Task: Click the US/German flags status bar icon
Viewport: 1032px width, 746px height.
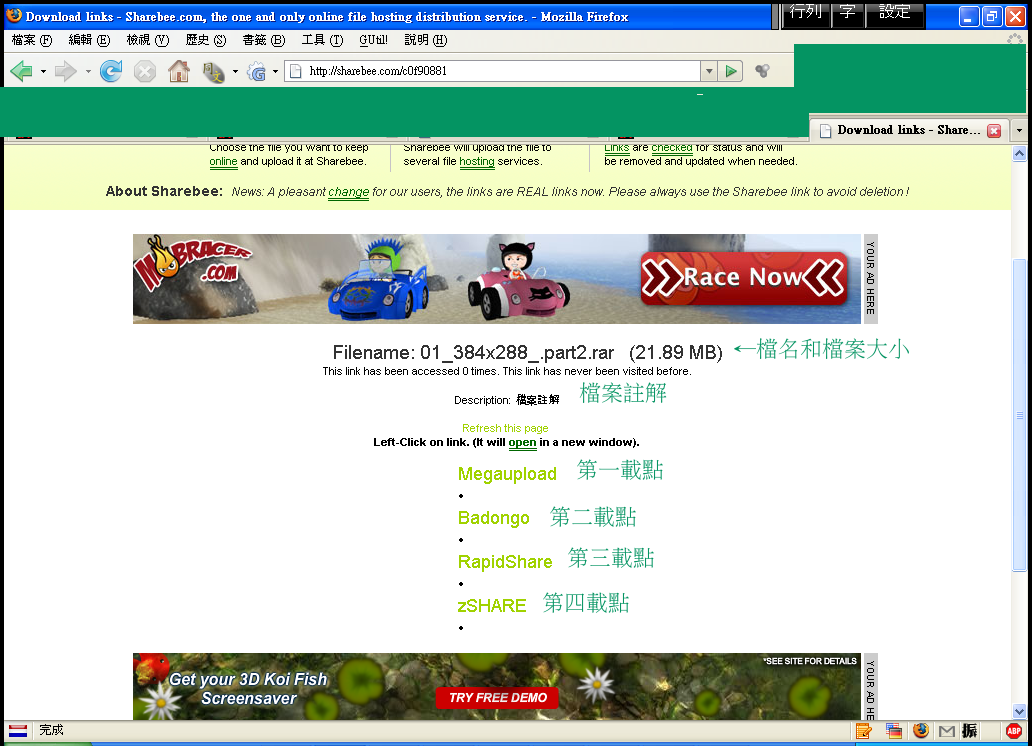Action: 893,730
